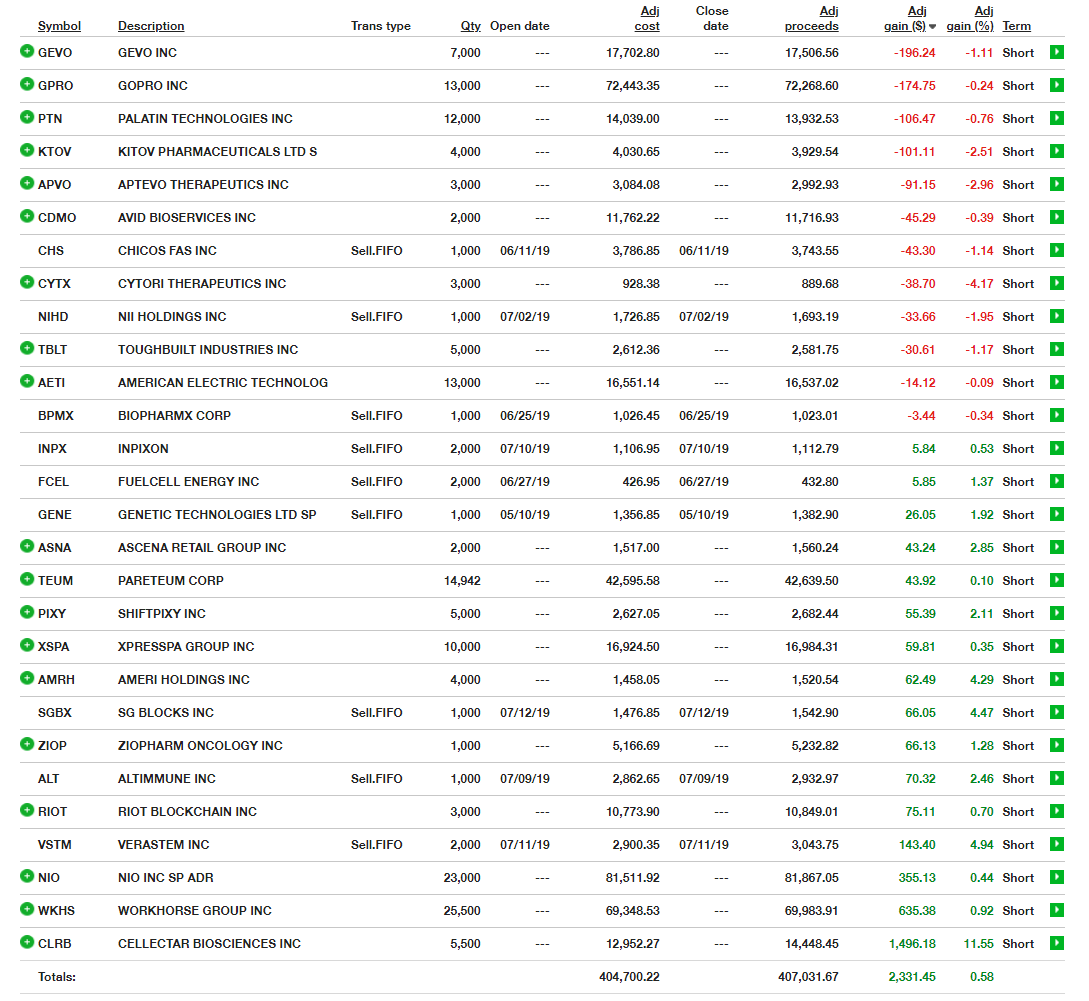Screen dimensions: 1089x1001
Task: Expand the AMRH row plus icon
Action: [27, 678]
